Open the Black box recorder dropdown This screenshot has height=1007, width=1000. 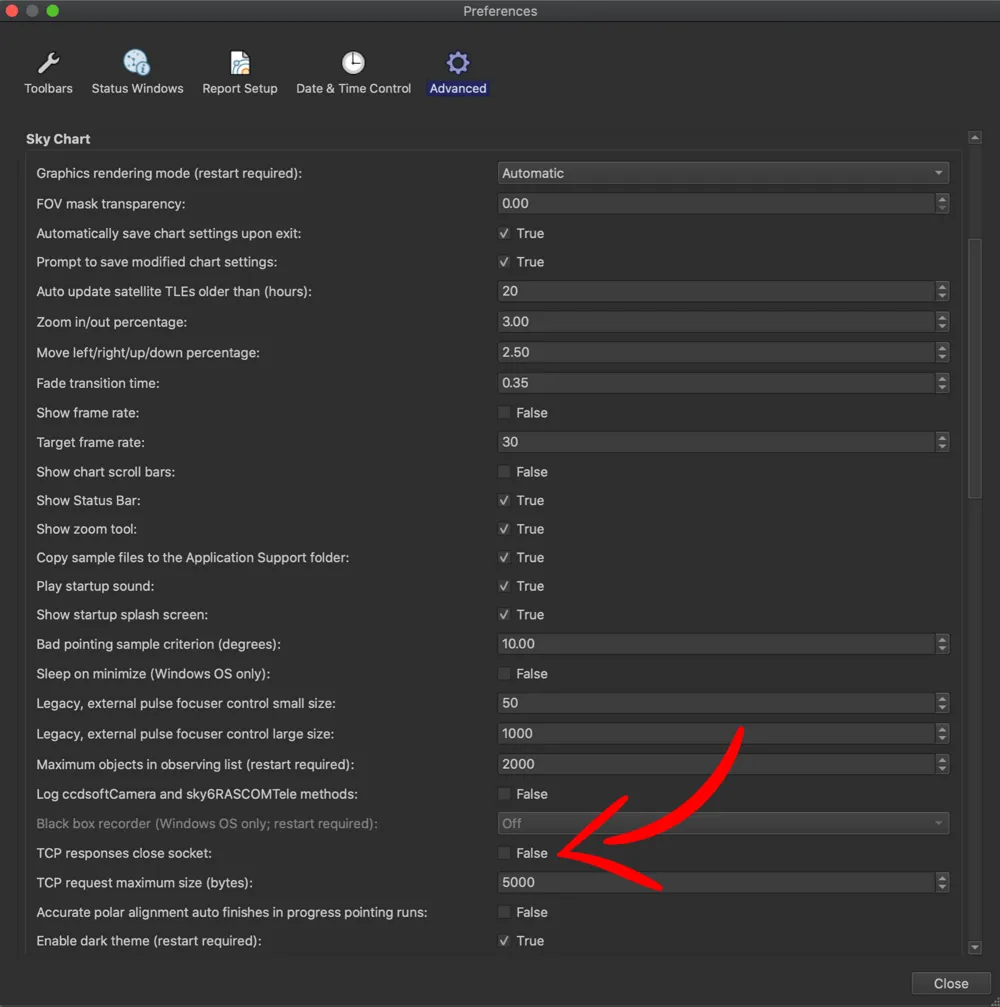click(x=723, y=823)
